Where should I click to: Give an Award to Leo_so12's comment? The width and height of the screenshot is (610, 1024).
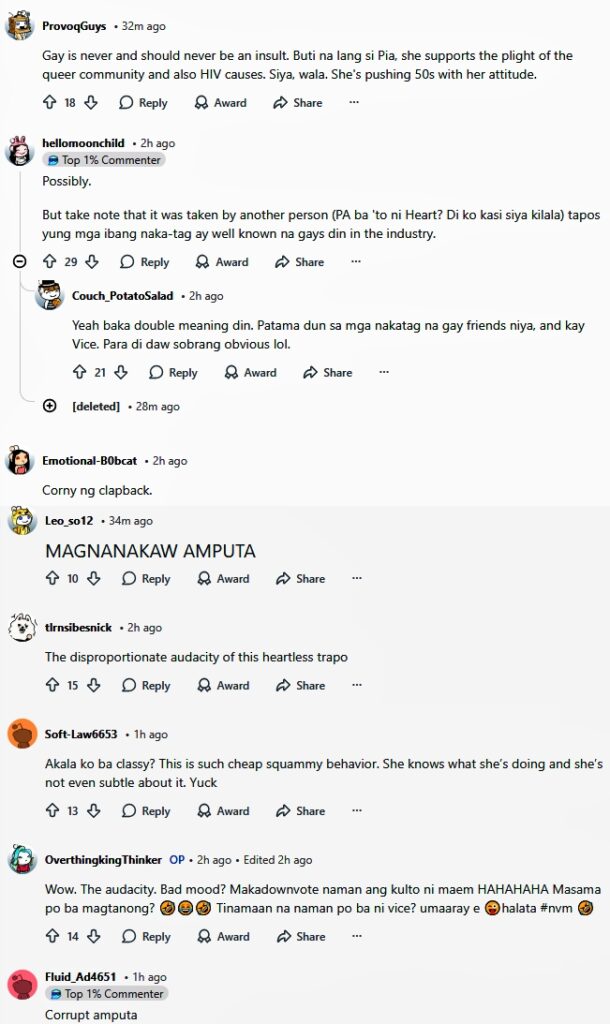tap(223, 579)
